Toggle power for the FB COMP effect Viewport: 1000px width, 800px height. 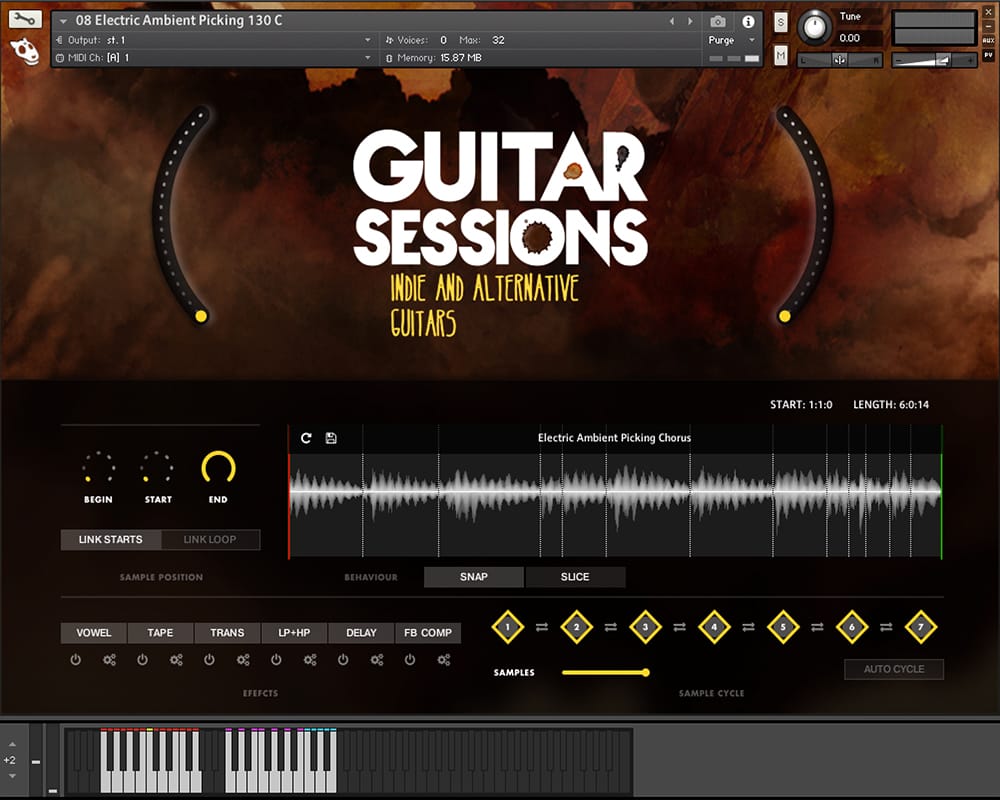coord(410,660)
